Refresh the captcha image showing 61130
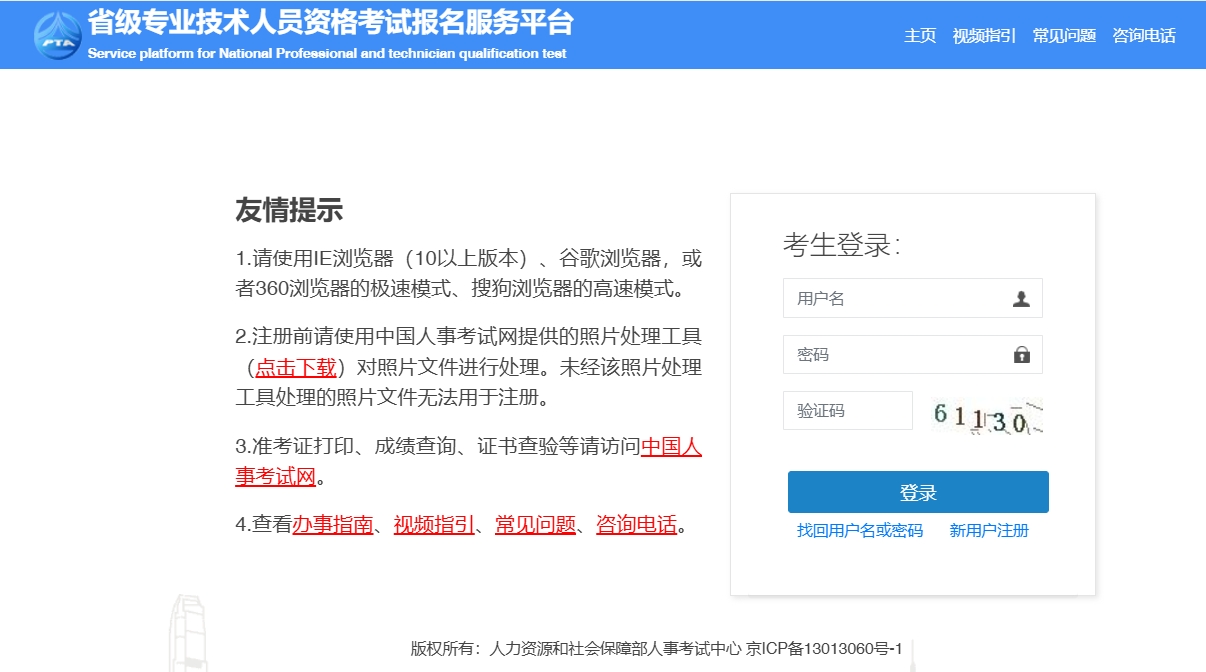Viewport: 1206px width, 672px height. (x=986, y=415)
